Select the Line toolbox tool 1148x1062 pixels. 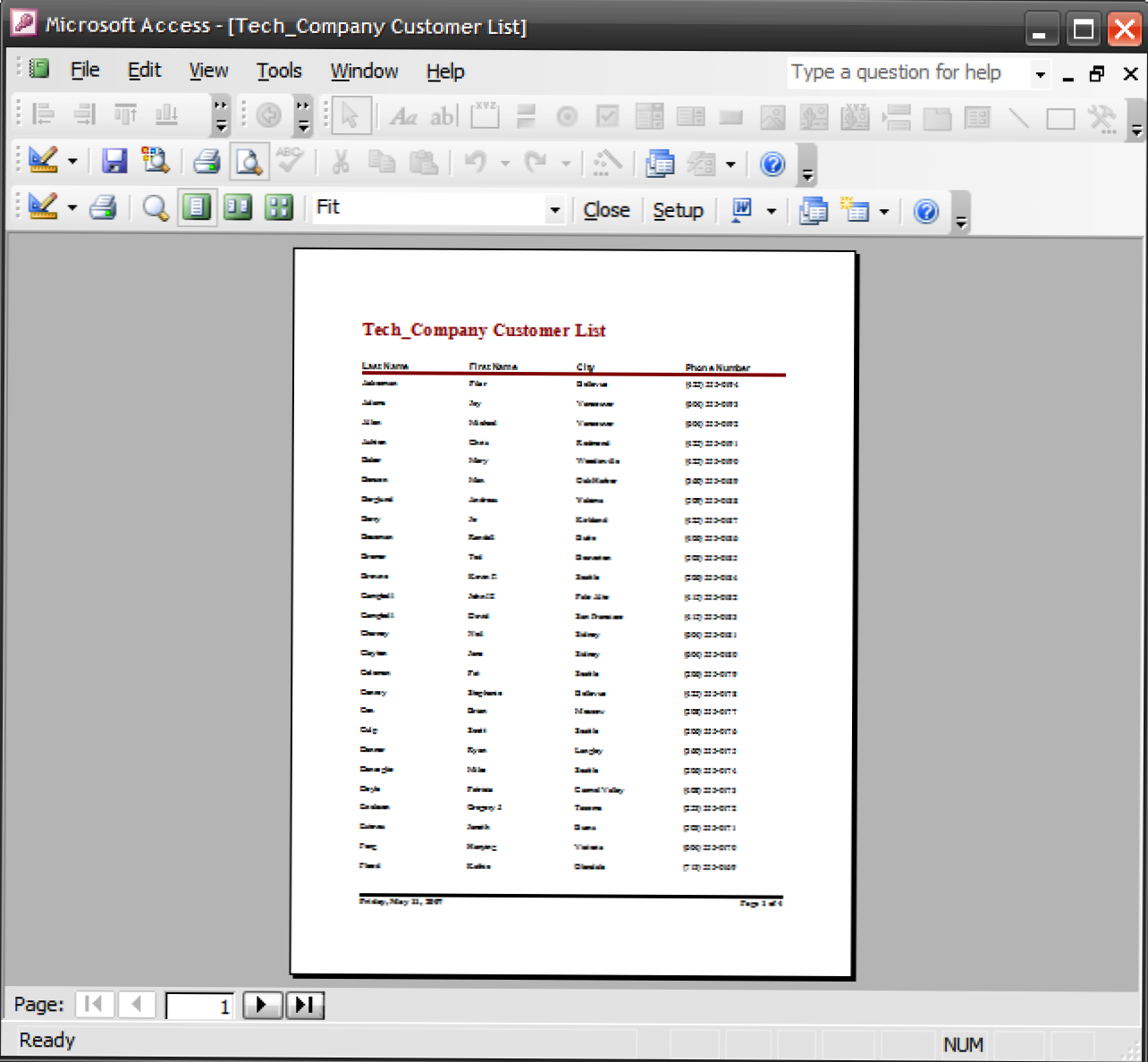tap(1019, 117)
